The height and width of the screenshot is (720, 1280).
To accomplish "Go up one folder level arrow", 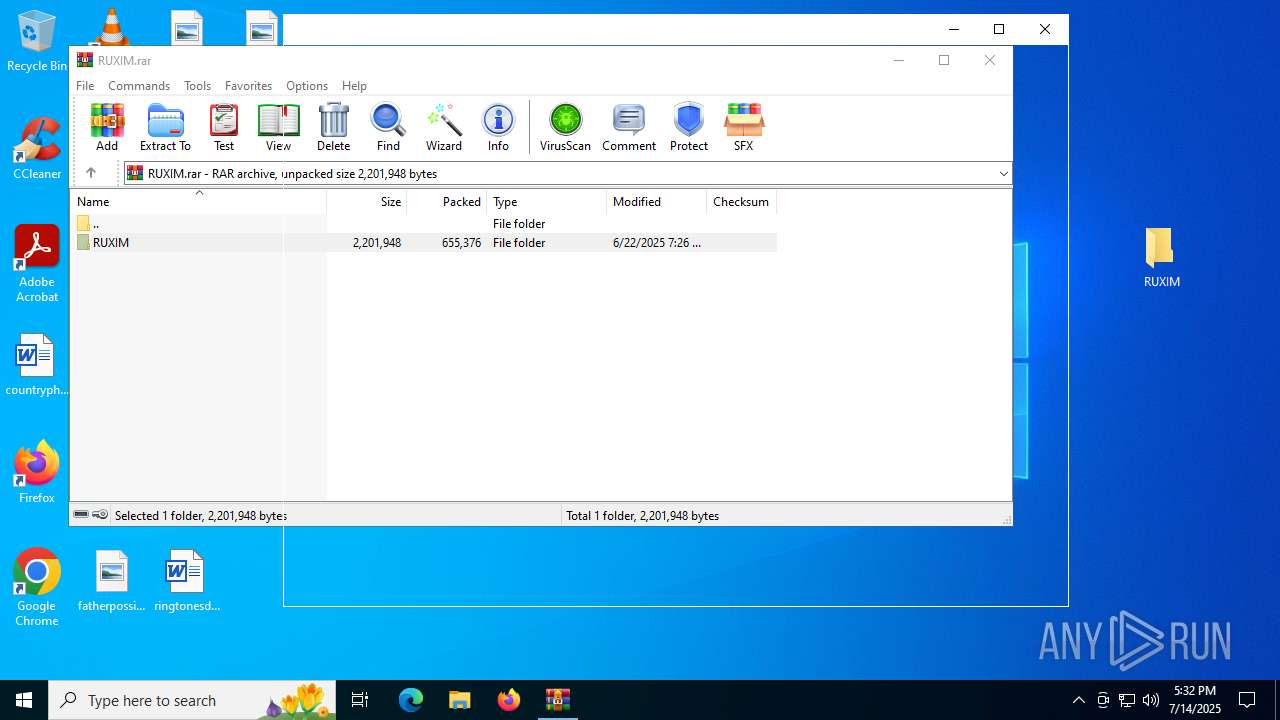I will coord(91,173).
